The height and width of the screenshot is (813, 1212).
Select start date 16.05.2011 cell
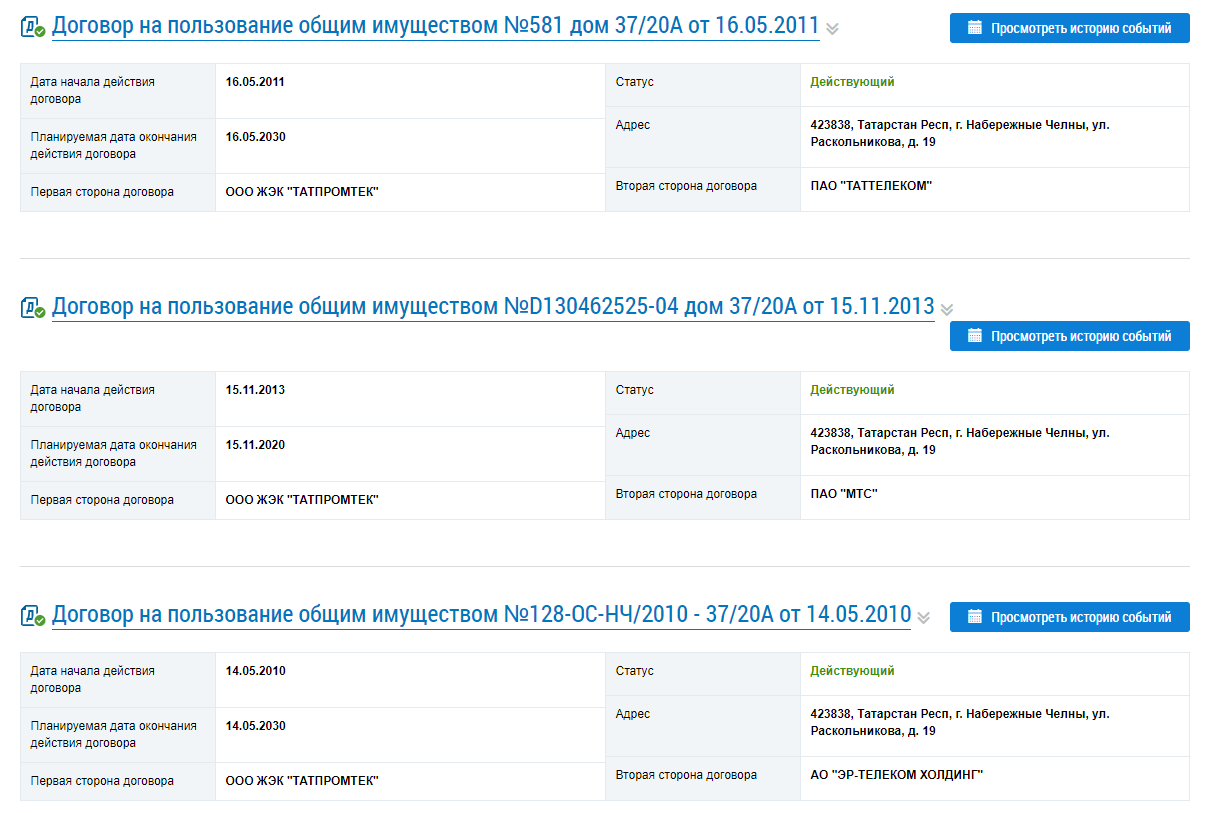[x=255, y=82]
